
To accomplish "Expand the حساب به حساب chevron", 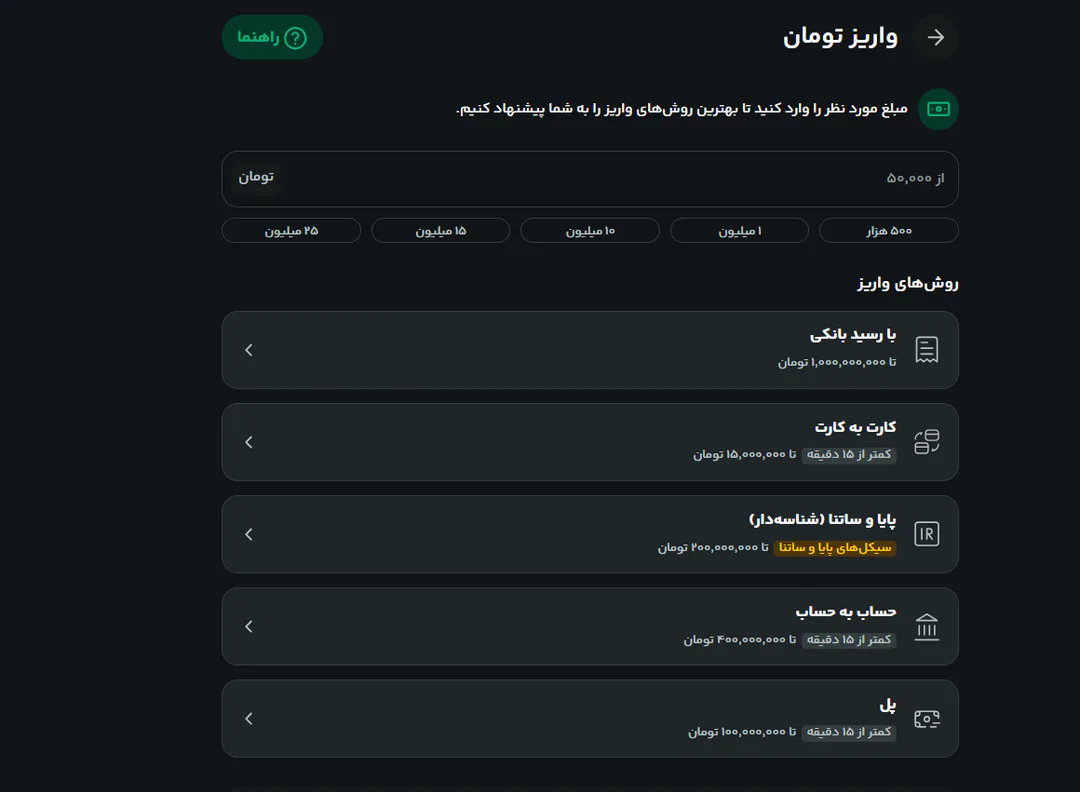I will click(249, 626).
